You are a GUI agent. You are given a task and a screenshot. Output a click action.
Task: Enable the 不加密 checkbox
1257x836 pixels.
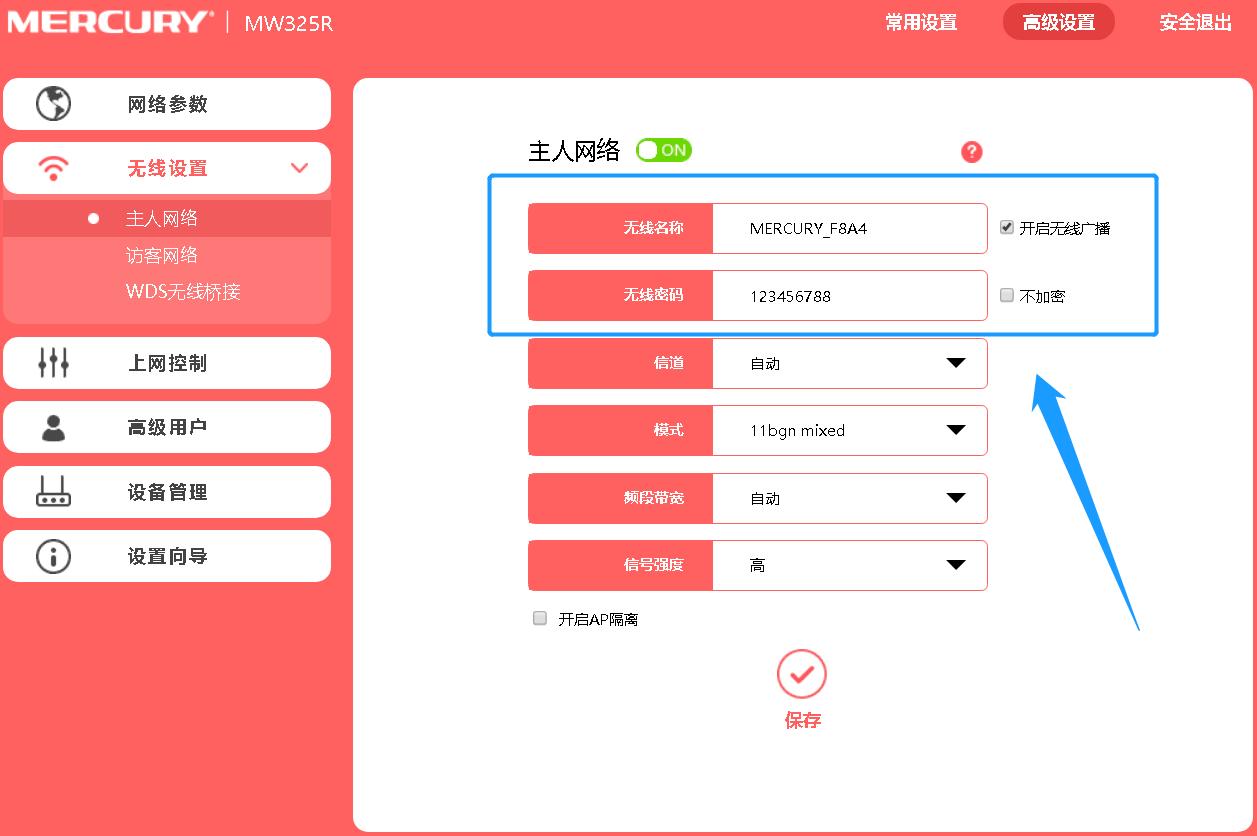tap(1005, 294)
